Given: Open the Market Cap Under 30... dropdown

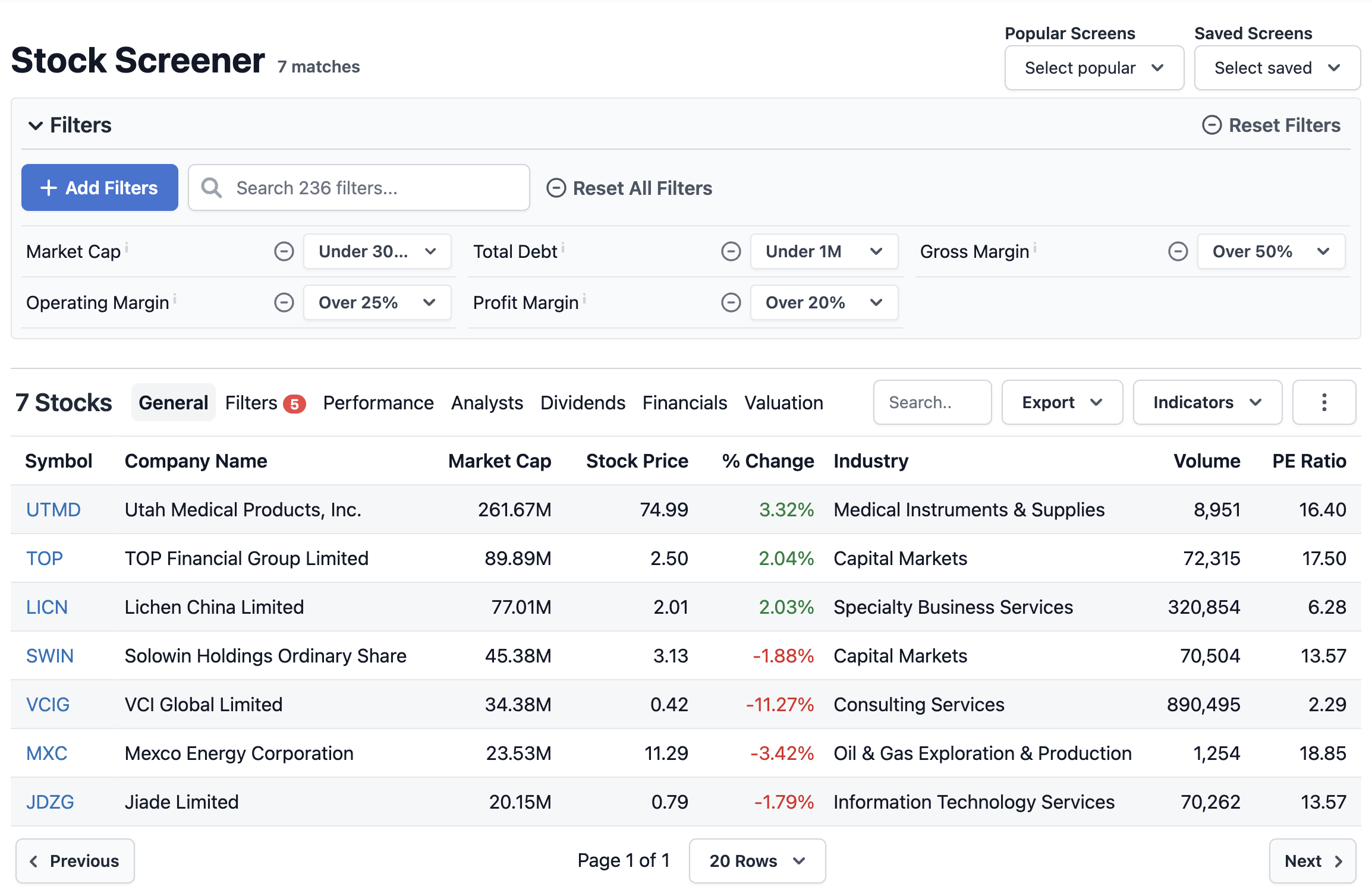Looking at the screenshot, I should click(x=377, y=251).
